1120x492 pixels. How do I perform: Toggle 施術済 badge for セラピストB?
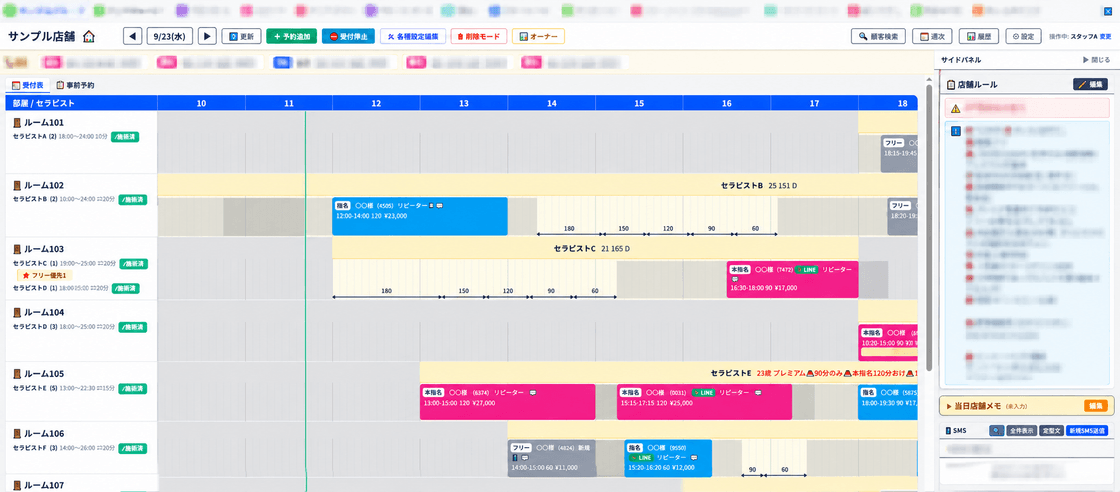133,199
